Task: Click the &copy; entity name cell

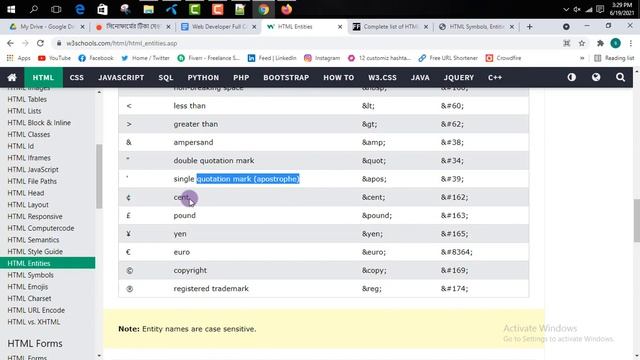Action: pyautogui.click(x=373, y=270)
